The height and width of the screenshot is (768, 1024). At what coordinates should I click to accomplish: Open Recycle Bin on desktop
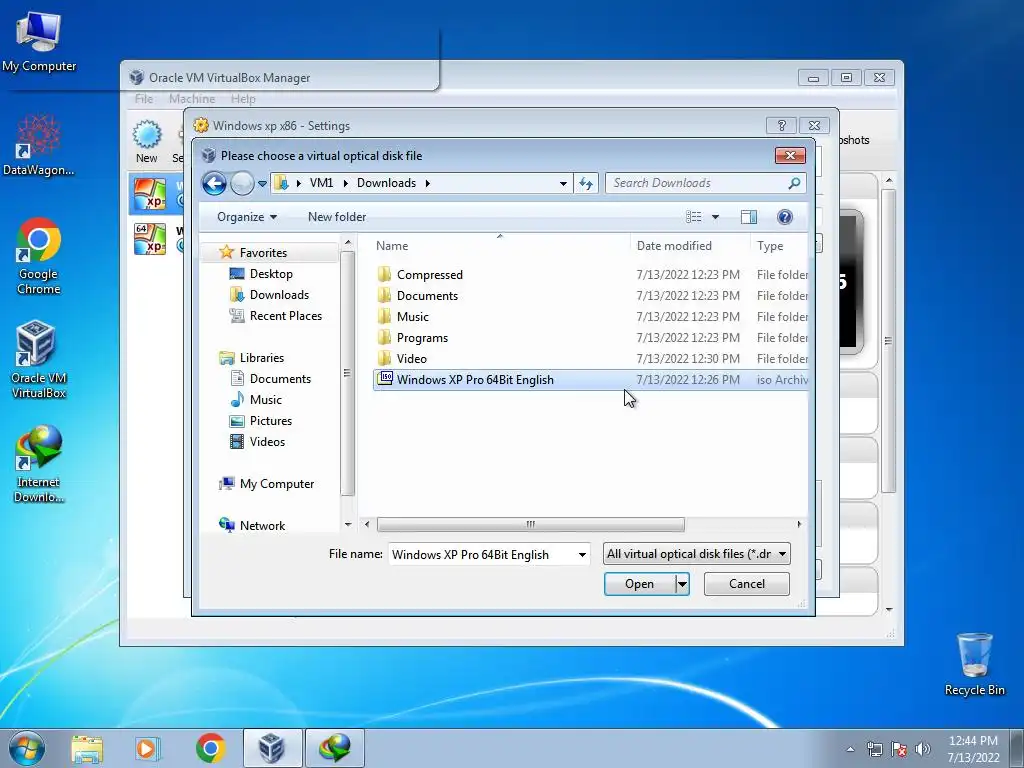(974, 664)
